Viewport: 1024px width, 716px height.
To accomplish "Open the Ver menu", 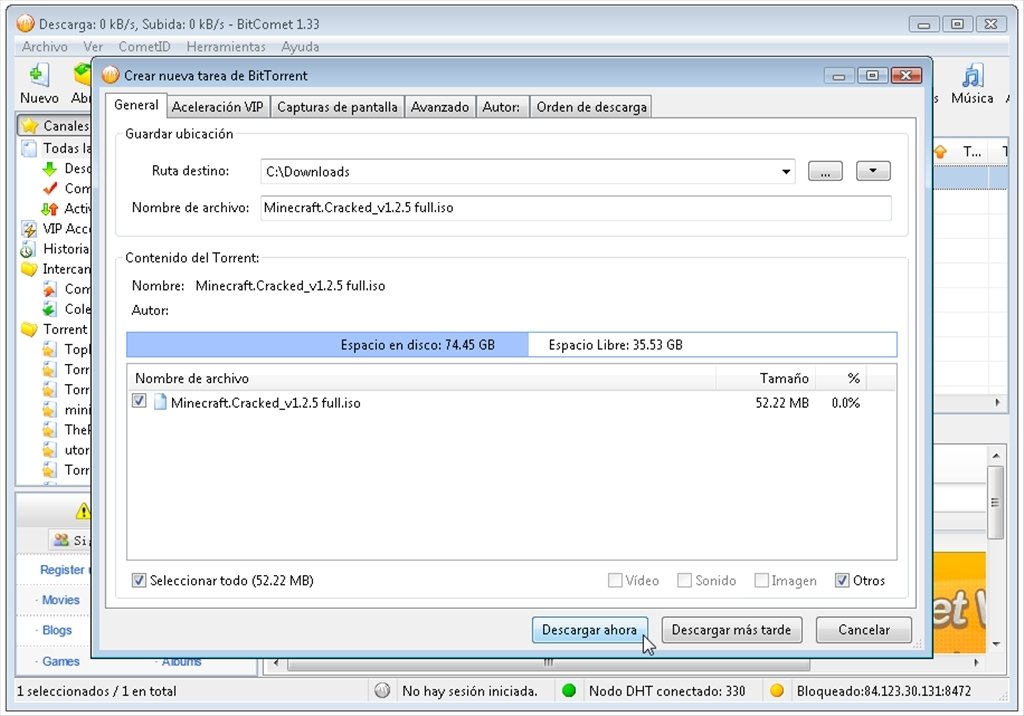I will (93, 46).
